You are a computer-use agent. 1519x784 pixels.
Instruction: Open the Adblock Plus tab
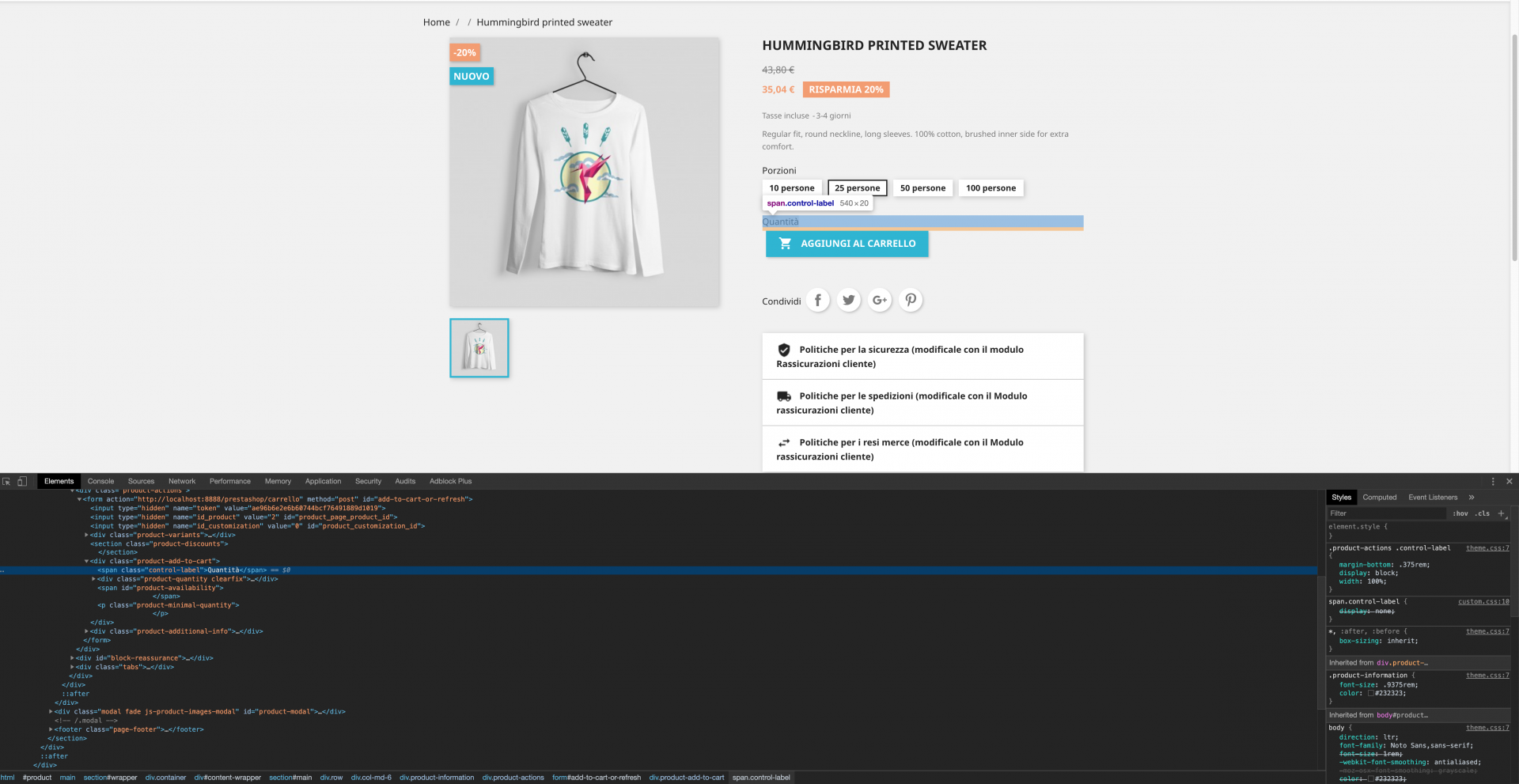pos(450,481)
